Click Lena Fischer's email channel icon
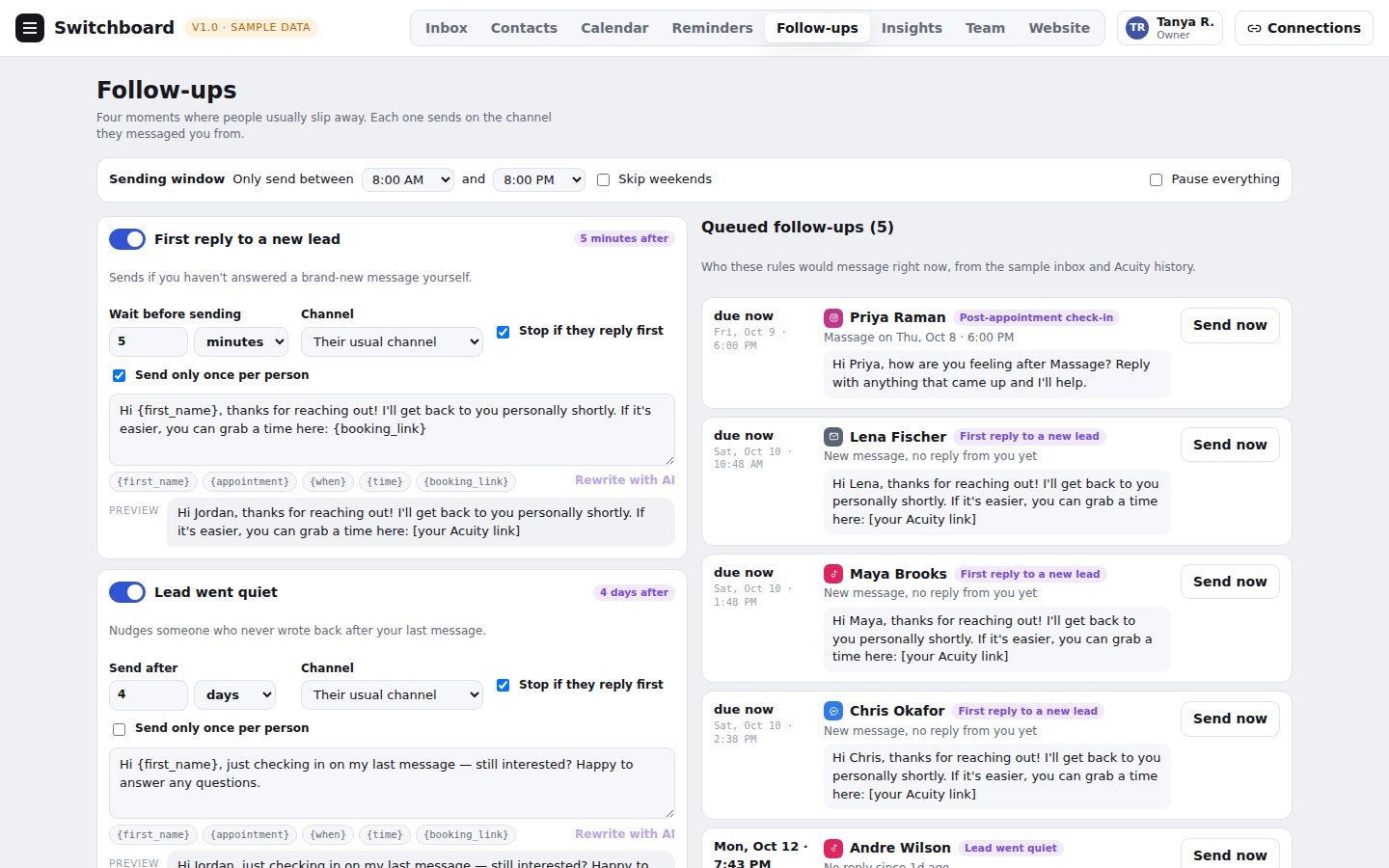This screenshot has width=1389, height=868. pos(833,437)
